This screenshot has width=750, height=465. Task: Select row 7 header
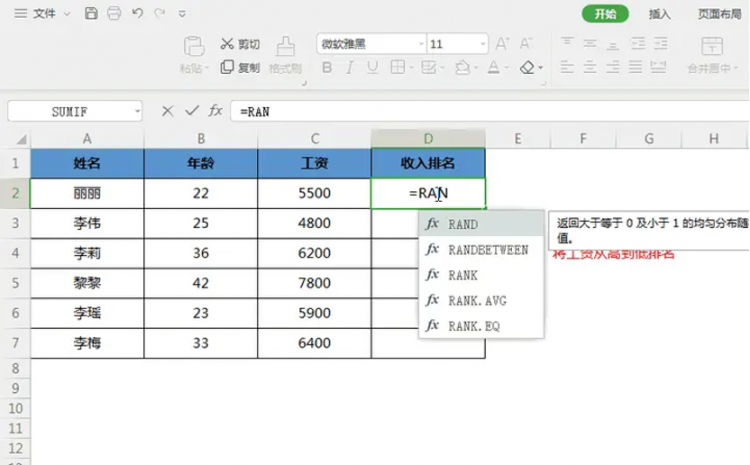tap(15, 343)
